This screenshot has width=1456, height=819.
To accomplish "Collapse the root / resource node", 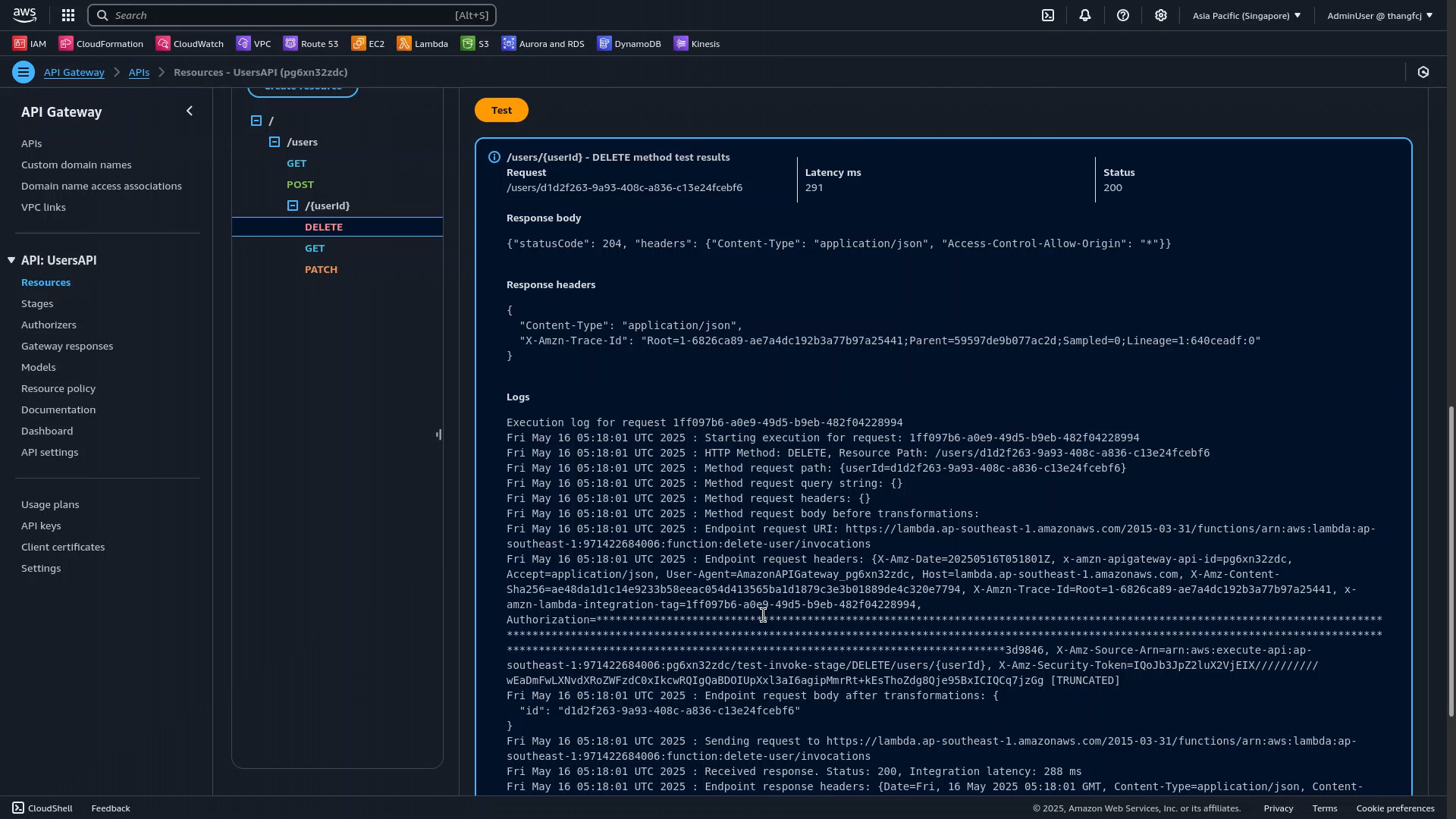I will (x=256, y=121).
